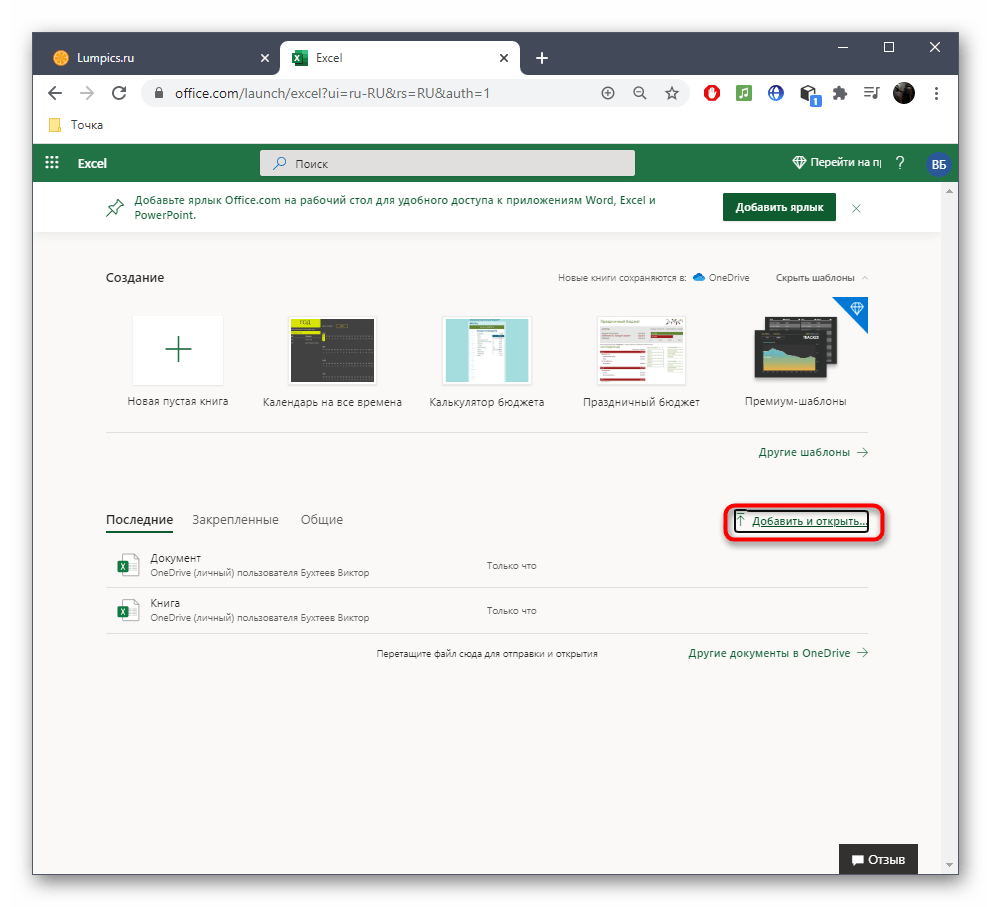Click the page scrollbar up arrow
The image size is (991, 907).
(949, 191)
